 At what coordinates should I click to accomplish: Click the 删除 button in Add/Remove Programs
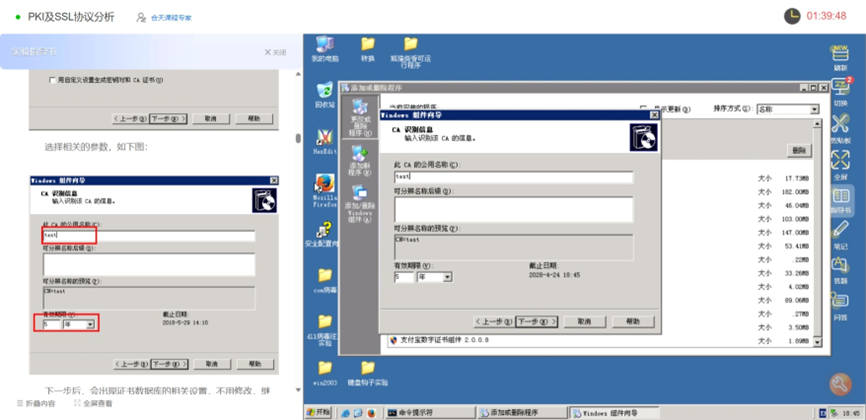(799, 150)
